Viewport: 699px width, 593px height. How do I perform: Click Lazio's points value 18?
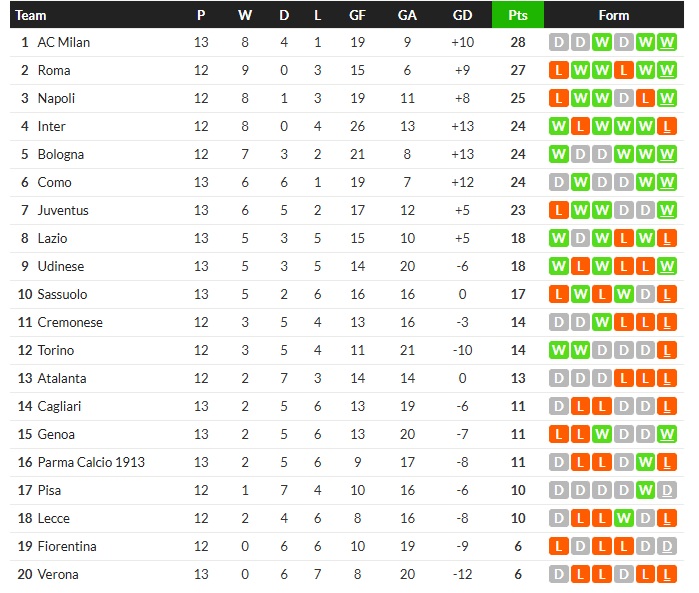pos(518,238)
